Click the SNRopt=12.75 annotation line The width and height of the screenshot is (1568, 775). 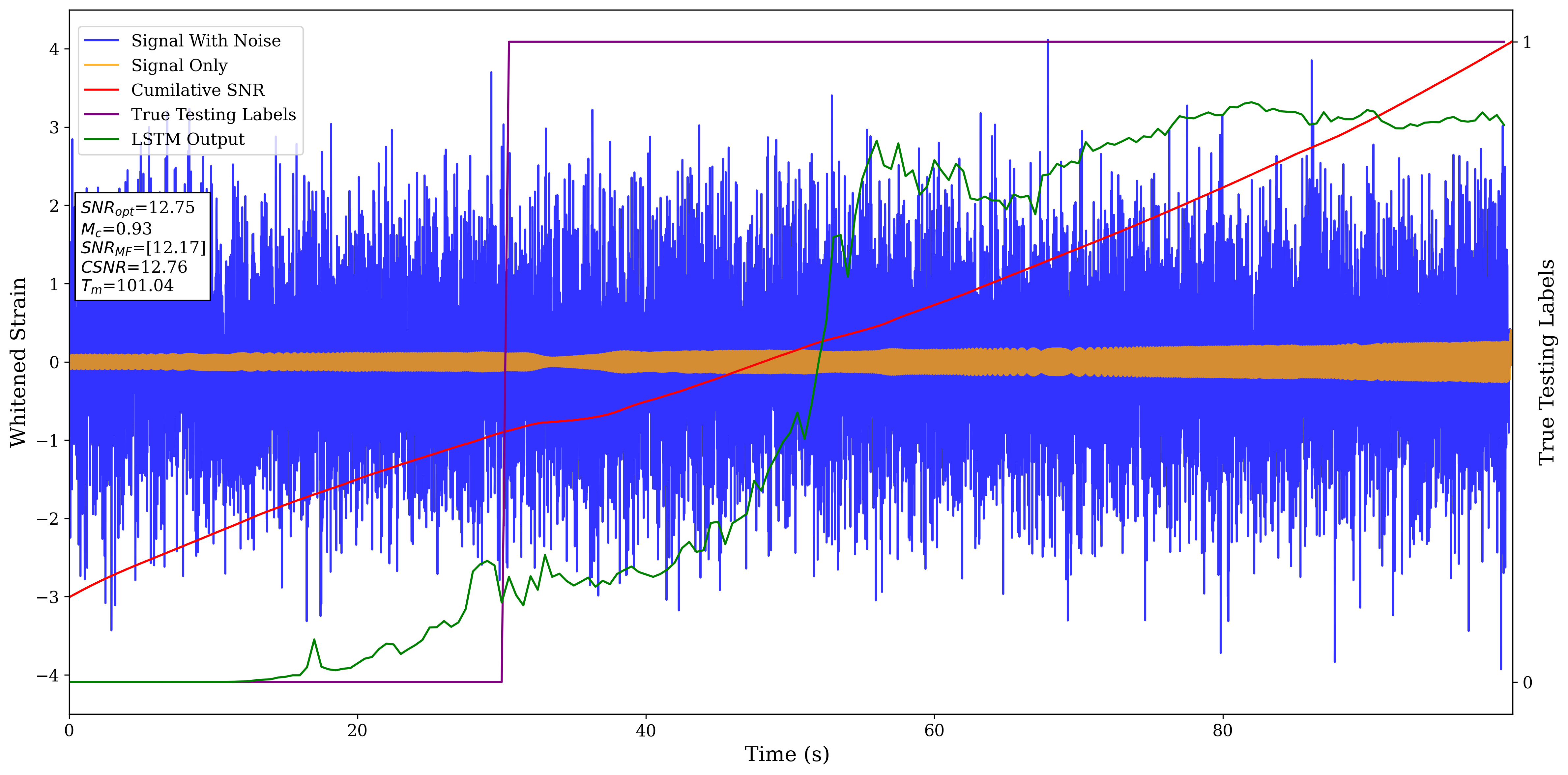[137, 208]
